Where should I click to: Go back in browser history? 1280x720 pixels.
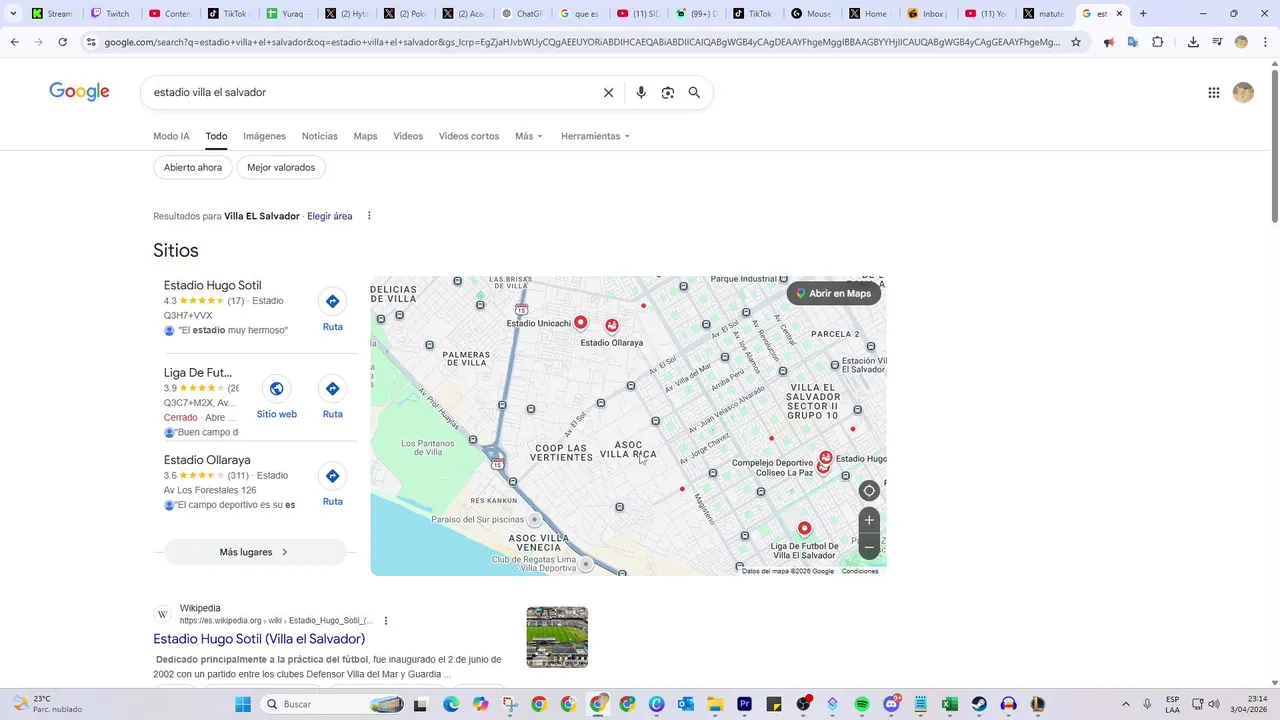[x=14, y=42]
